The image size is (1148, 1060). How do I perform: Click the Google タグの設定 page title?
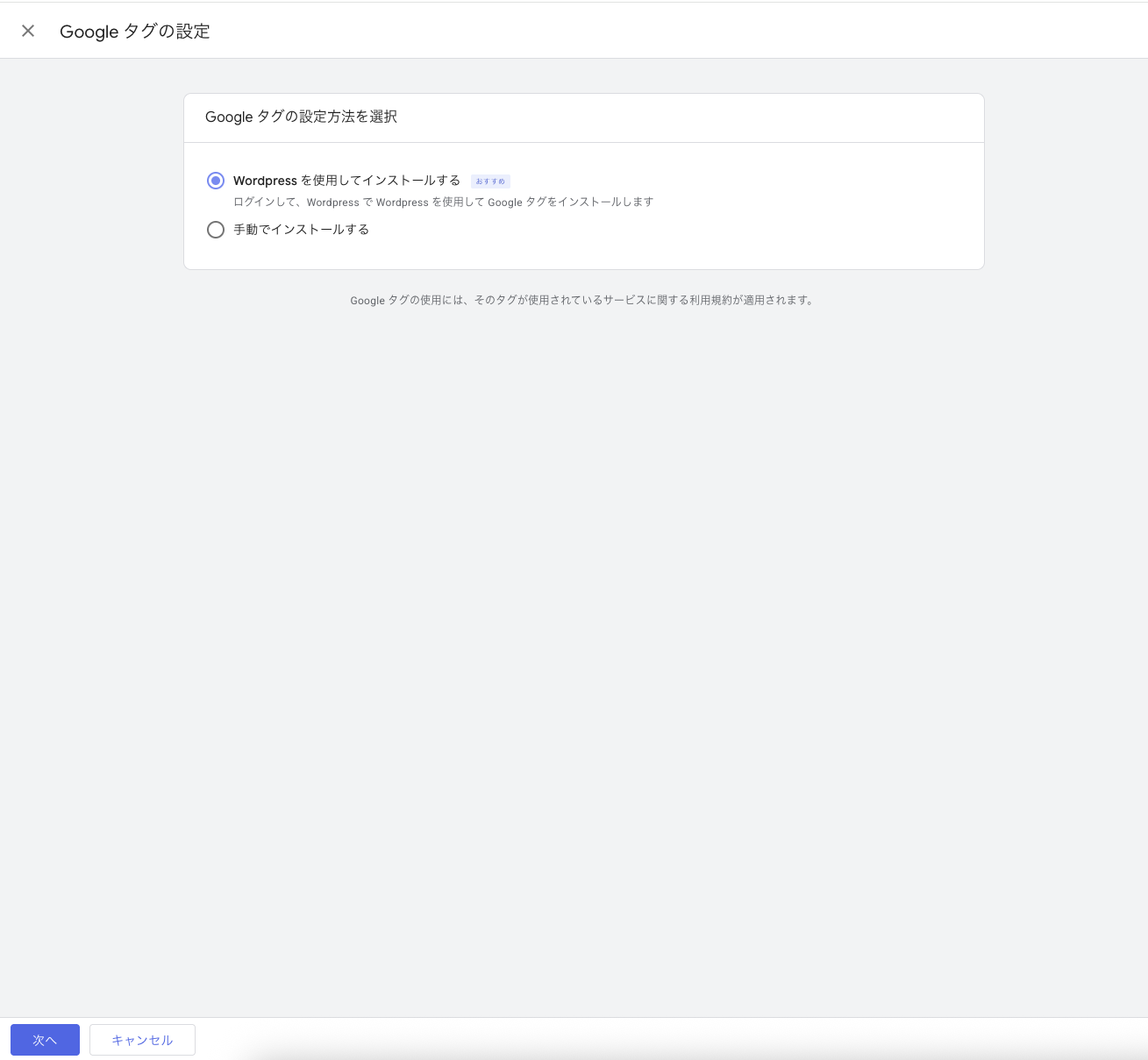point(135,32)
